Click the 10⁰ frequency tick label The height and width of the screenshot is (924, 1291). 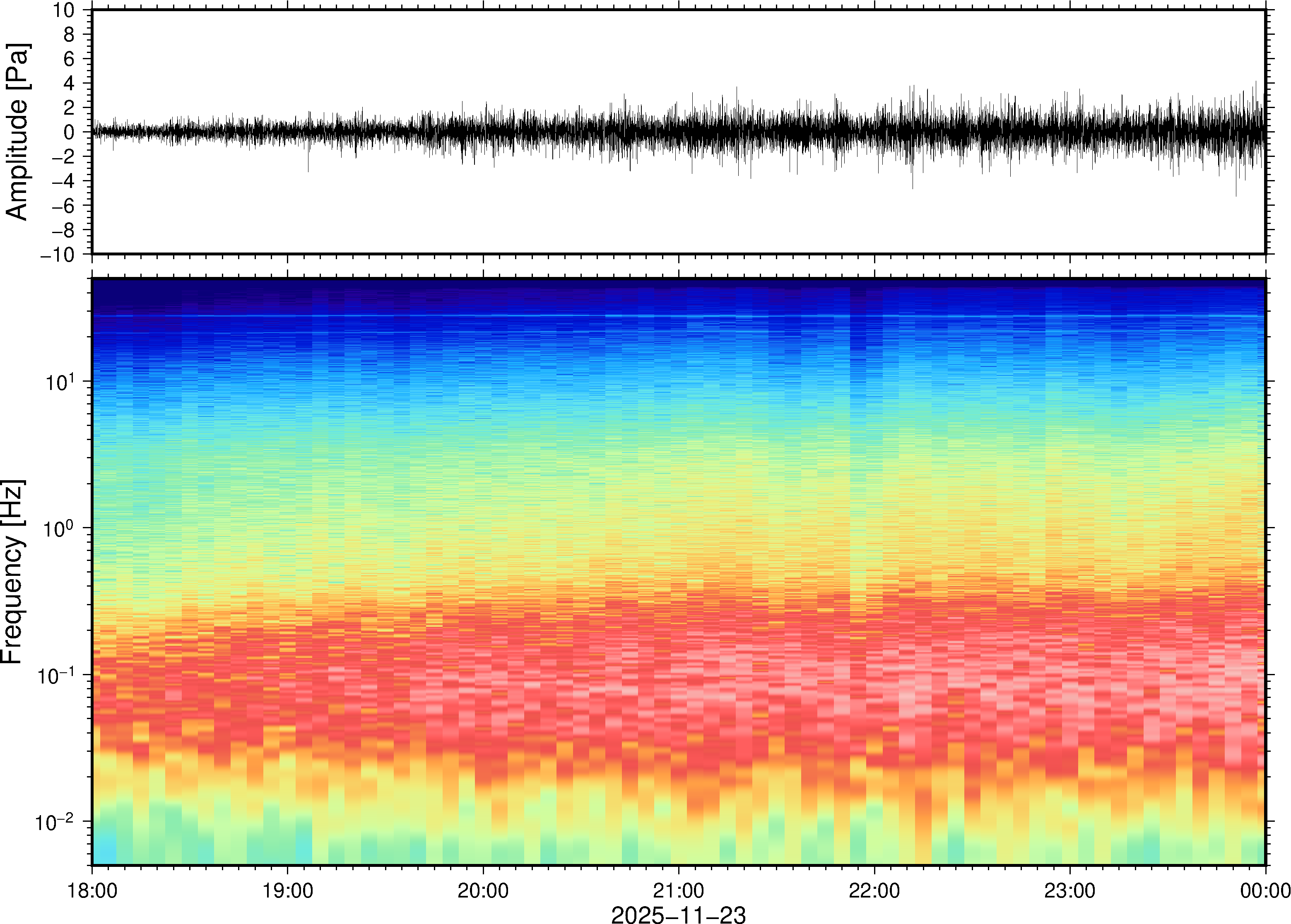(59, 529)
